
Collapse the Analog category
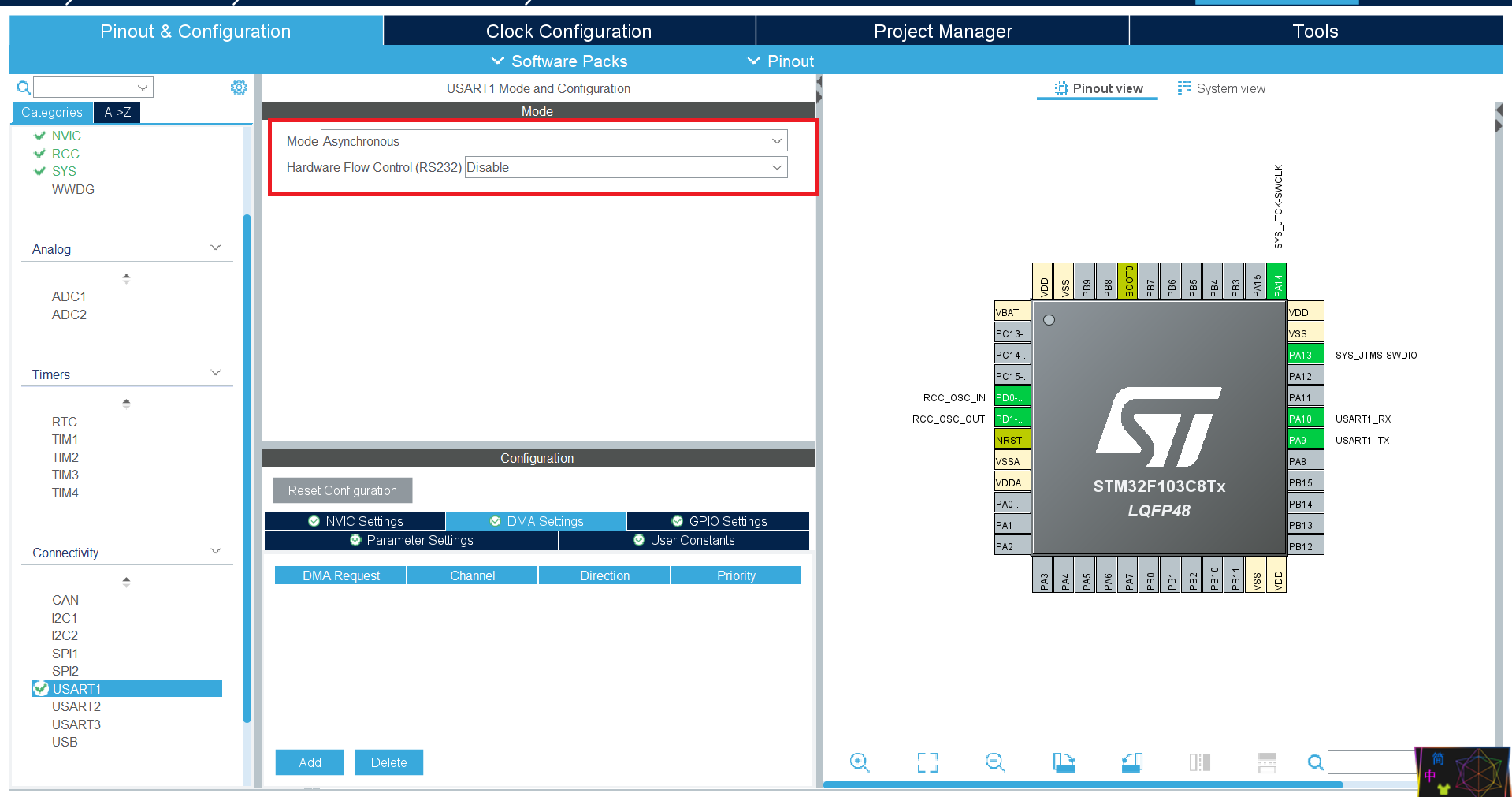(215, 248)
